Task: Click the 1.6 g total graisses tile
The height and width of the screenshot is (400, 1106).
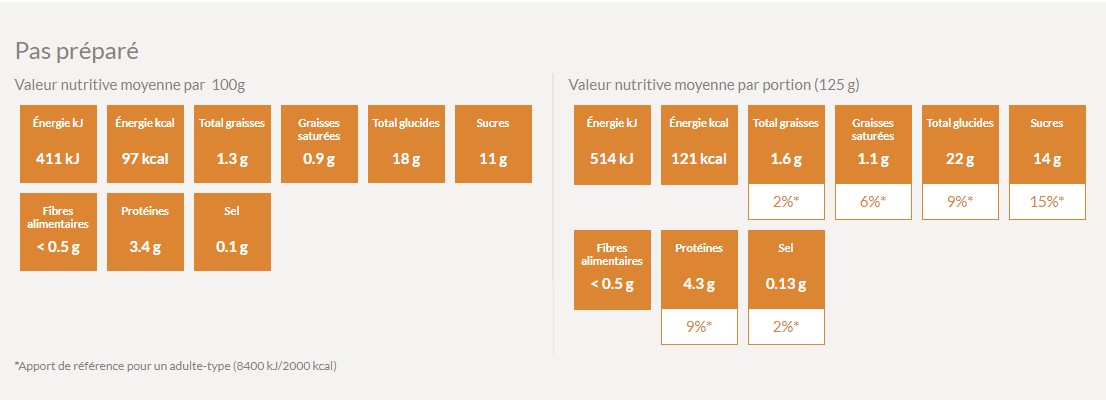Action: tap(785, 144)
